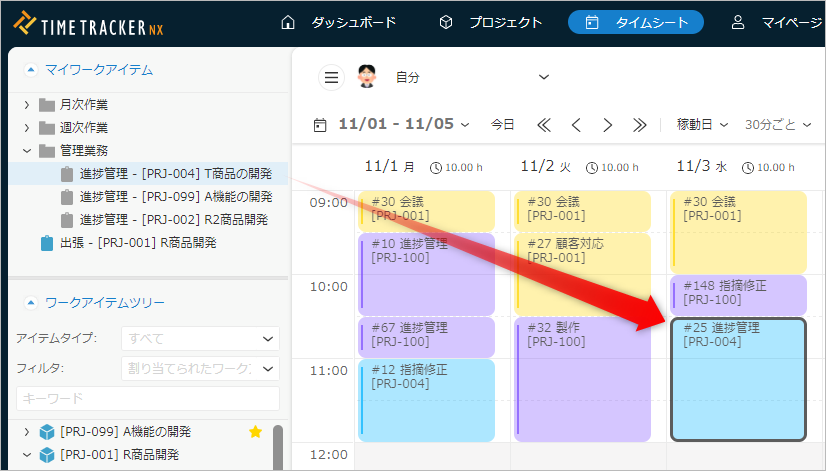Open the ダッシュボード menu
Viewport: 826px width, 471px height.
click(x=339, y=22)
